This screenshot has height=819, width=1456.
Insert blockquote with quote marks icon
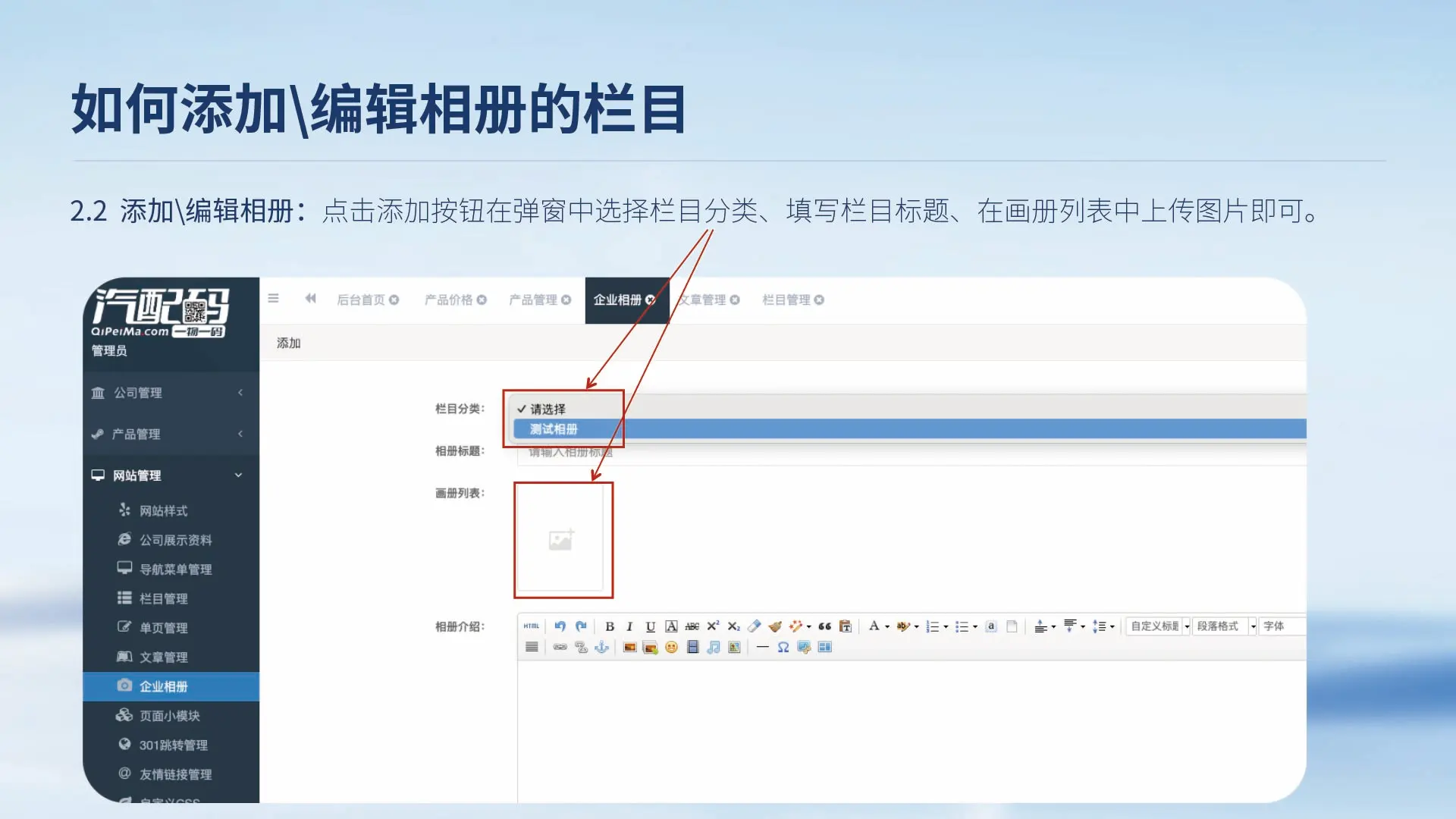click(825, 626)
